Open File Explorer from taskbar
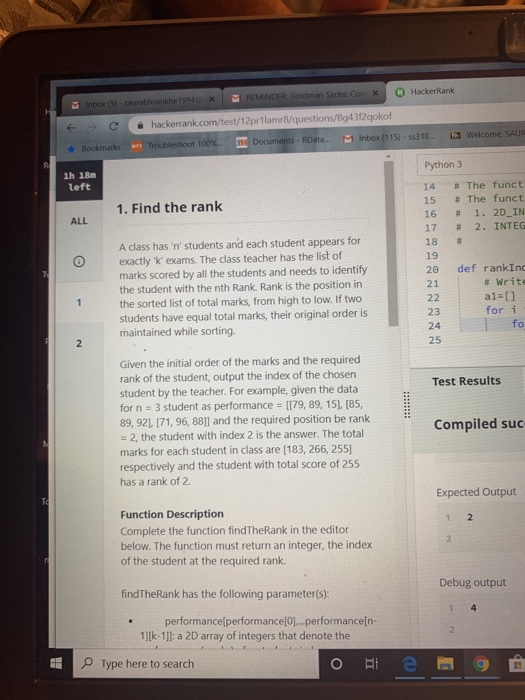This screenshot has width=525, height=700. [x=445, y=664]
